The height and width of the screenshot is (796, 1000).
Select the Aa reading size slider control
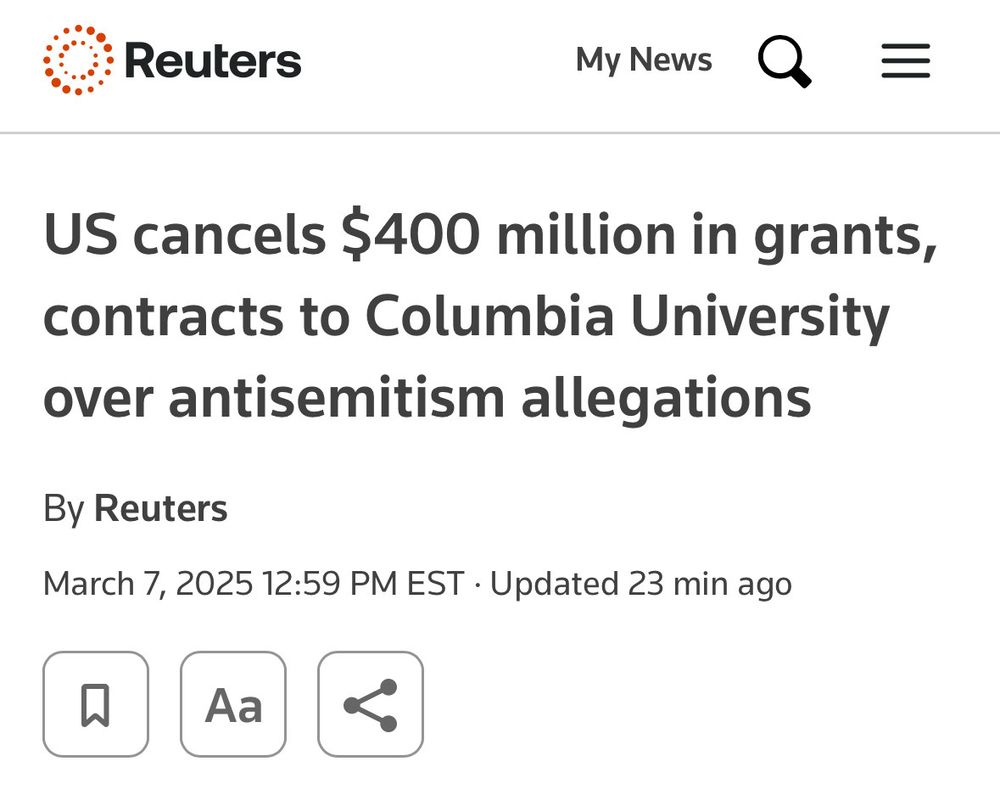pyautogui.click(x=233, y=705)
